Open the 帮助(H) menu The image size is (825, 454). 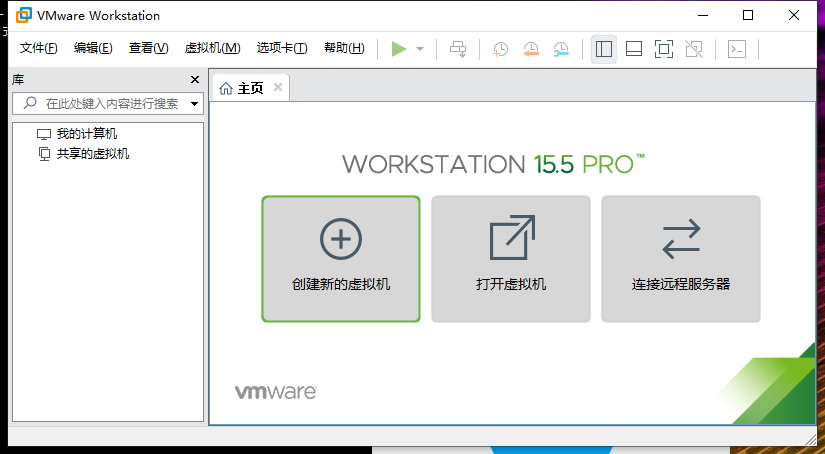[x=344, y=48]
